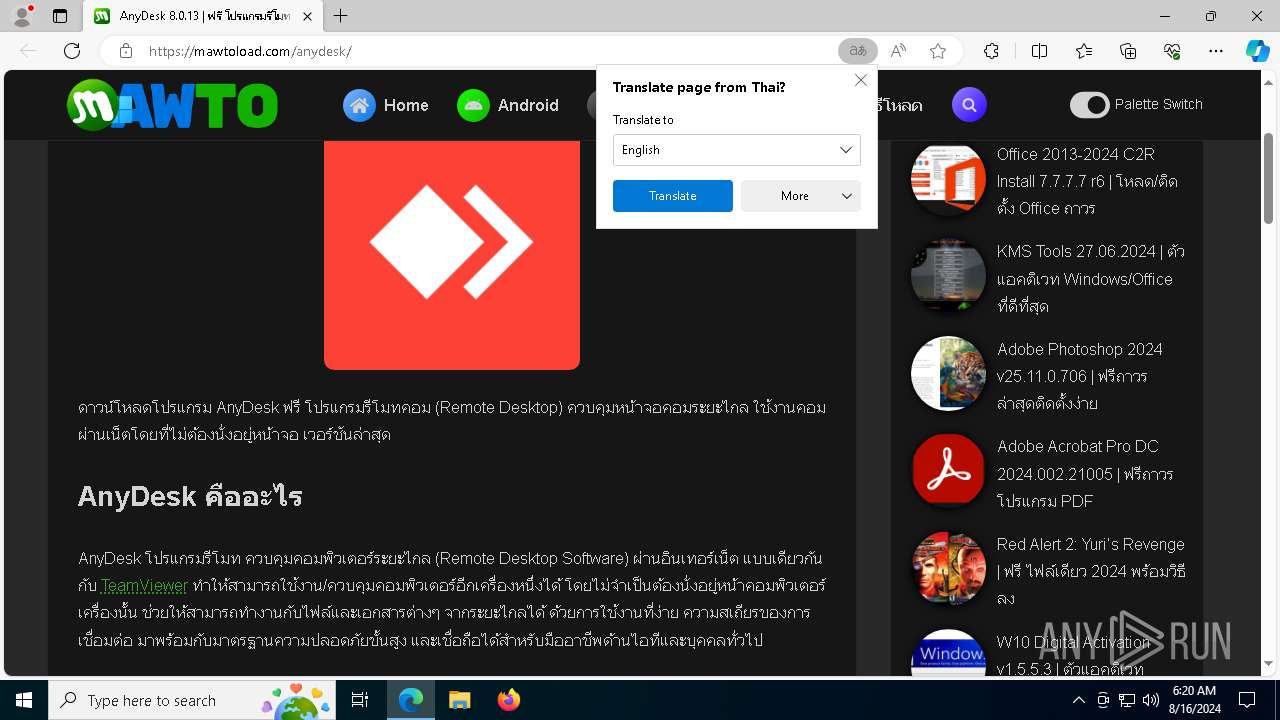
Task: Open Translate to English language dropdown
Action: 736,150
